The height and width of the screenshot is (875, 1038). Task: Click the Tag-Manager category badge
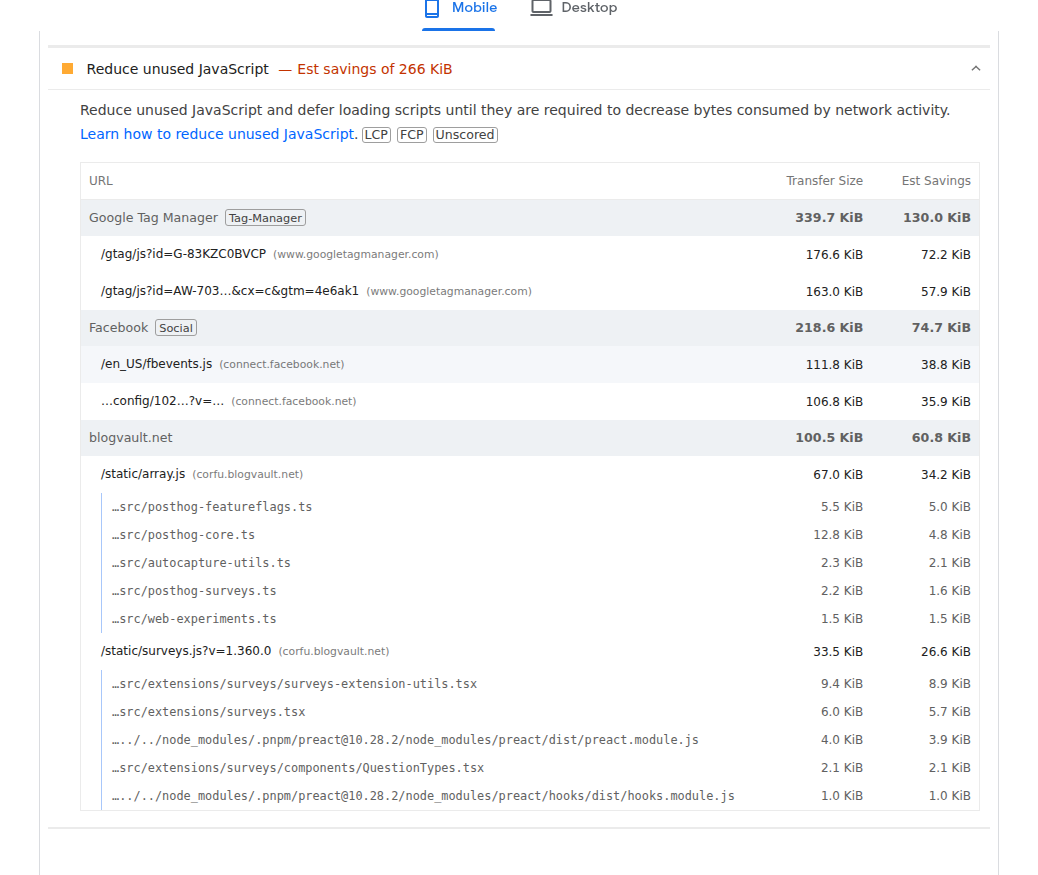click(x=265, y=218)
